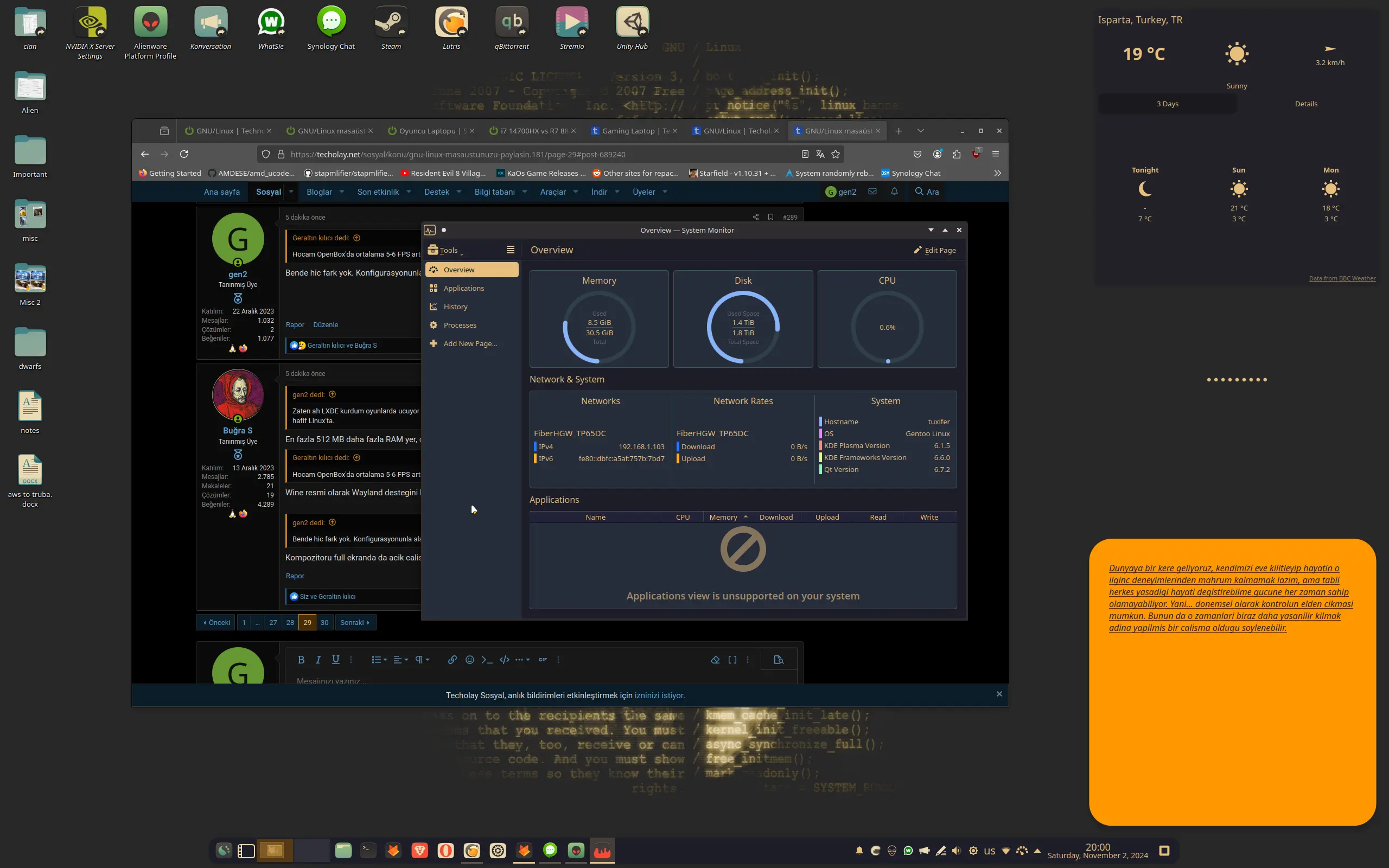Viewport: 1389px width, 868px height.
Task: Insert a link in forum editor
Action: [x=453, y=660]
